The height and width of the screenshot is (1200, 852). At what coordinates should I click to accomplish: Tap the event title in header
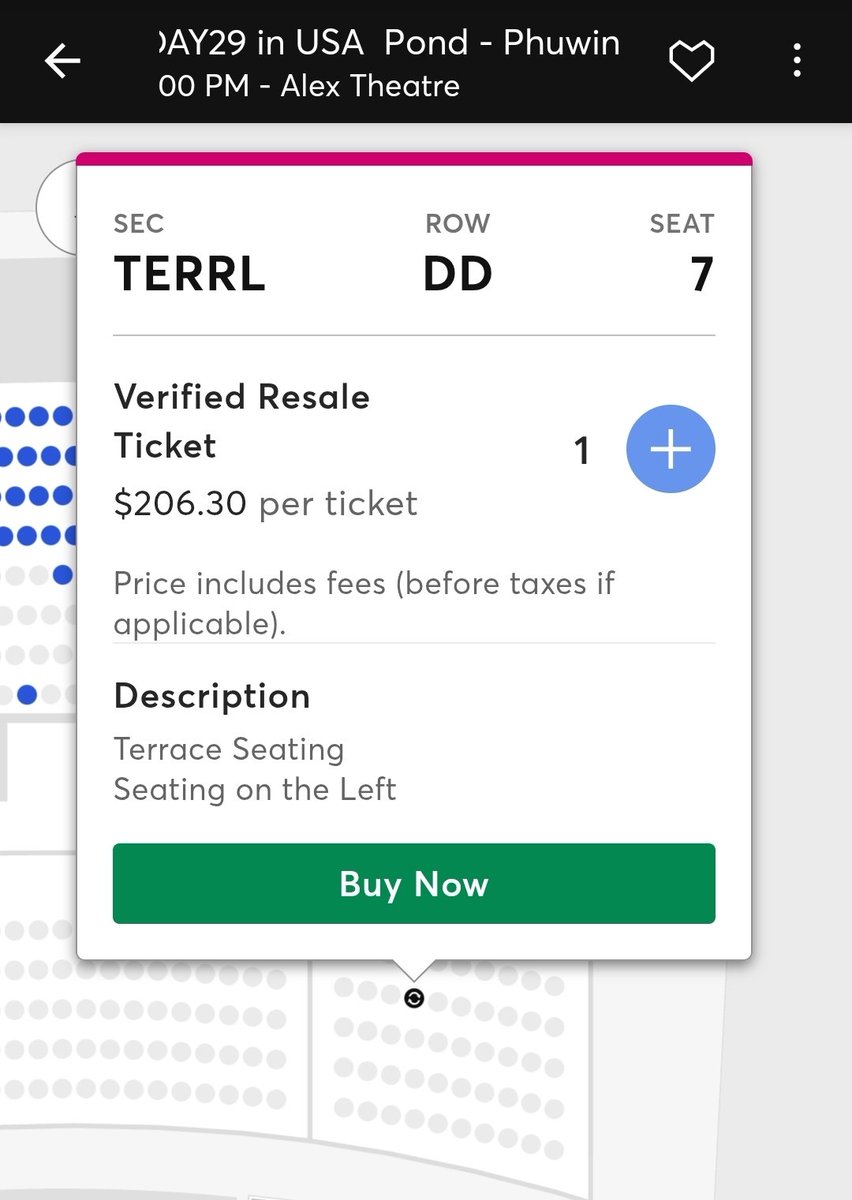pos(390,43)
